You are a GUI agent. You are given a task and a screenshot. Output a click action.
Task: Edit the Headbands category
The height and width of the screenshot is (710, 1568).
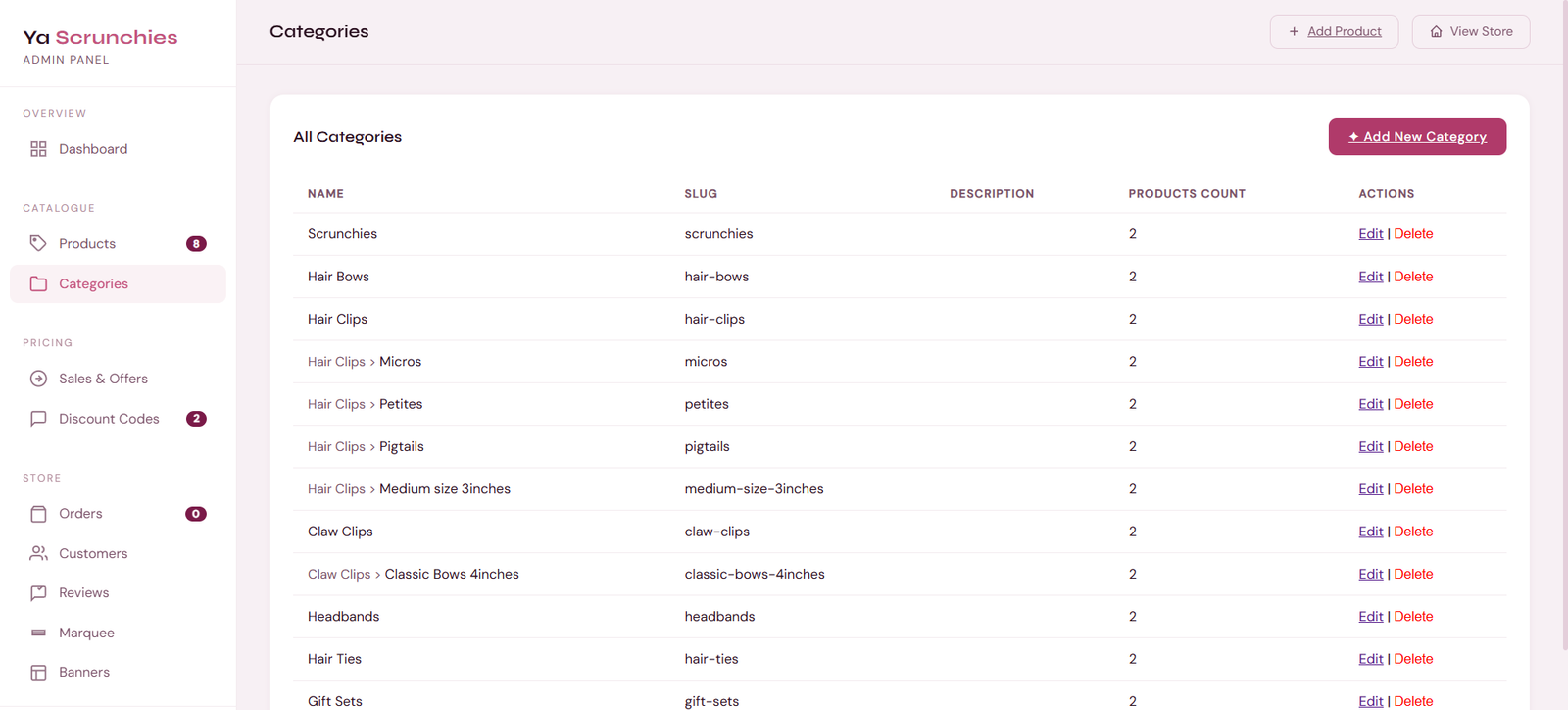click(1370, 617)
